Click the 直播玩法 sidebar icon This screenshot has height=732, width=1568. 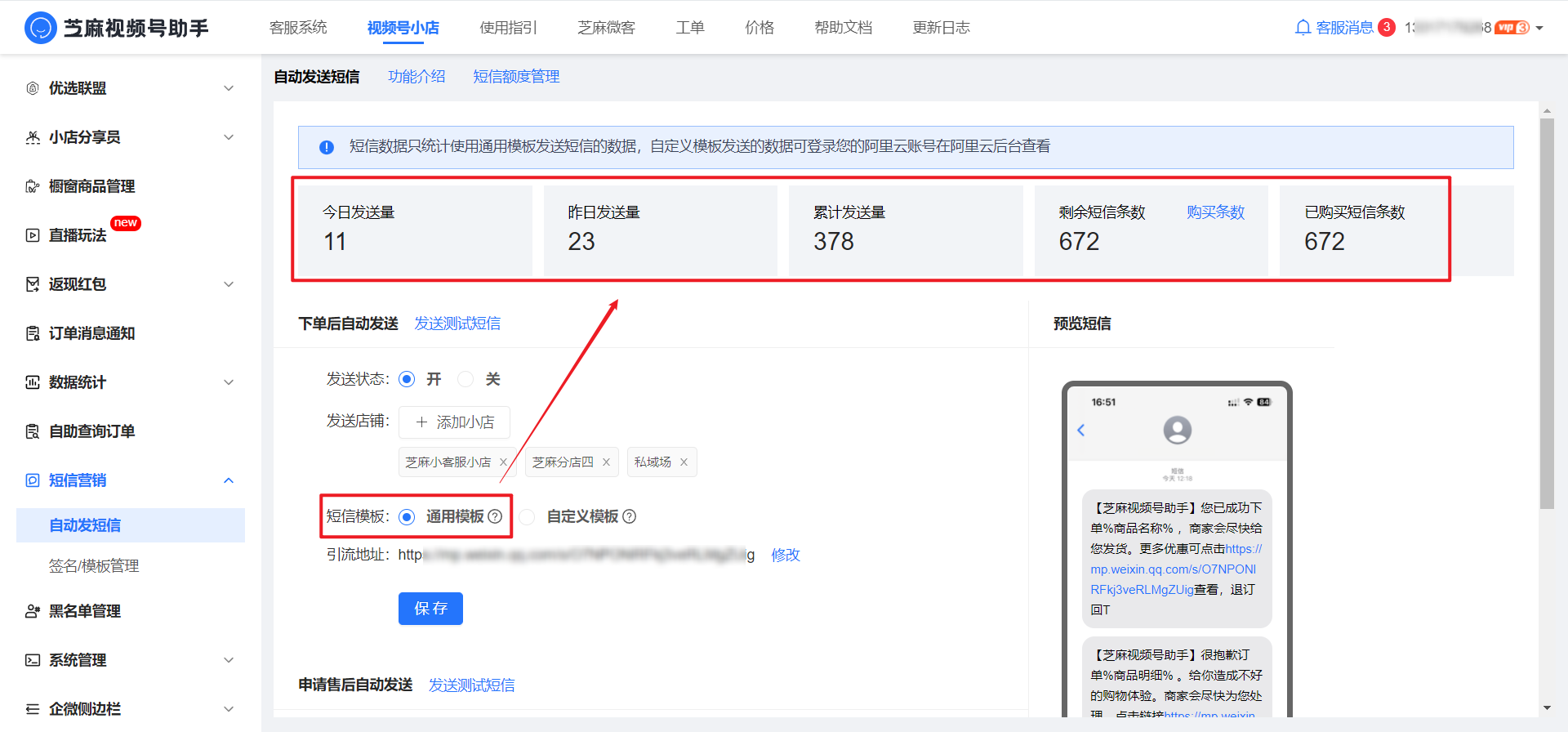tap(33, 235)
